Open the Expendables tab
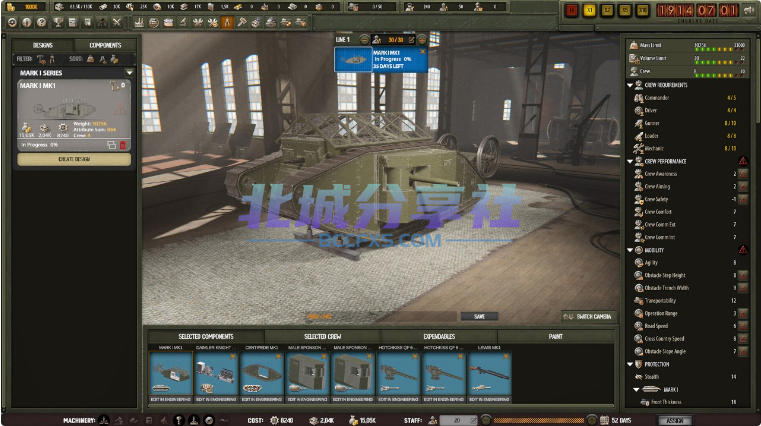 [439, 336]
